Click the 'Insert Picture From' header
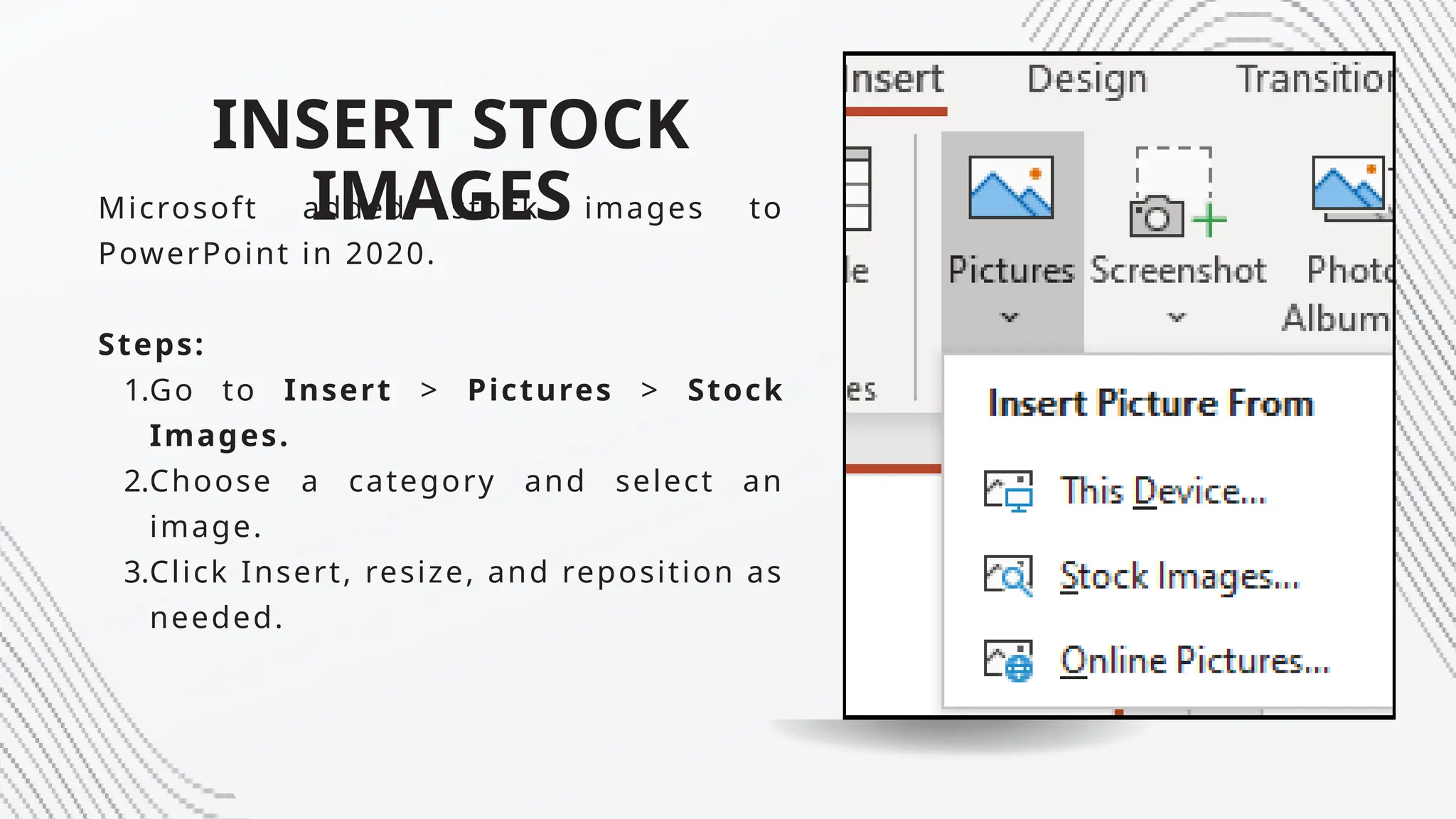 (x=1151, y=404)
